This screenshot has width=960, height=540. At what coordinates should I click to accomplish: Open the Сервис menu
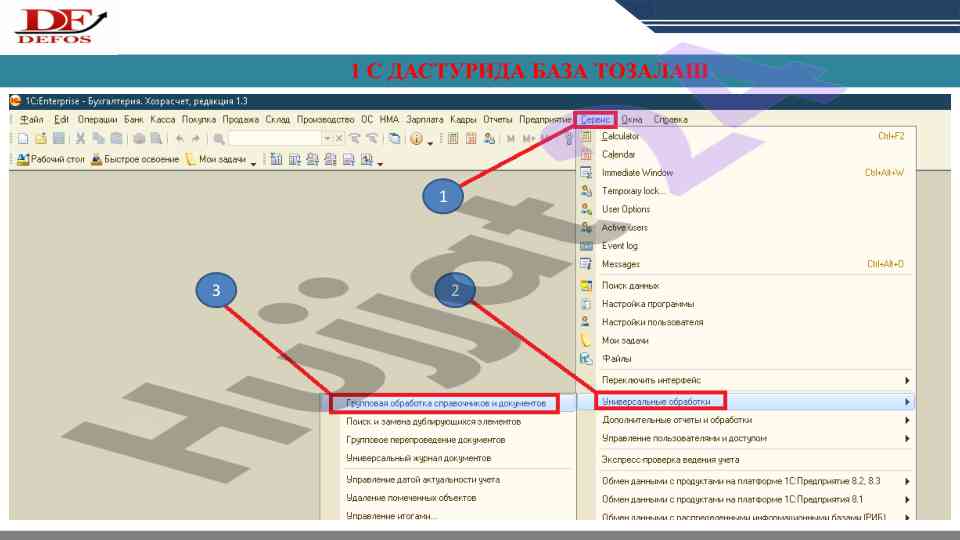[x=596, y=119]
